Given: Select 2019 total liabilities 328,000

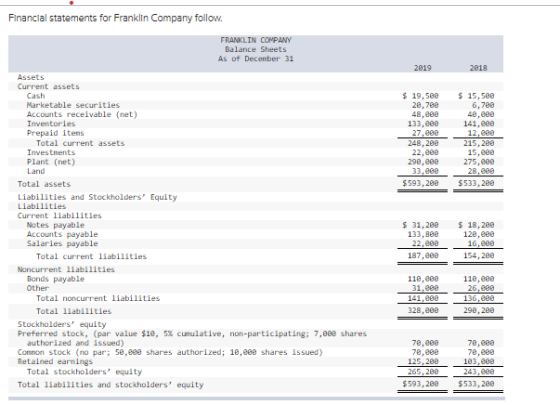Looking at the screenshot, I should pos(423,310).
